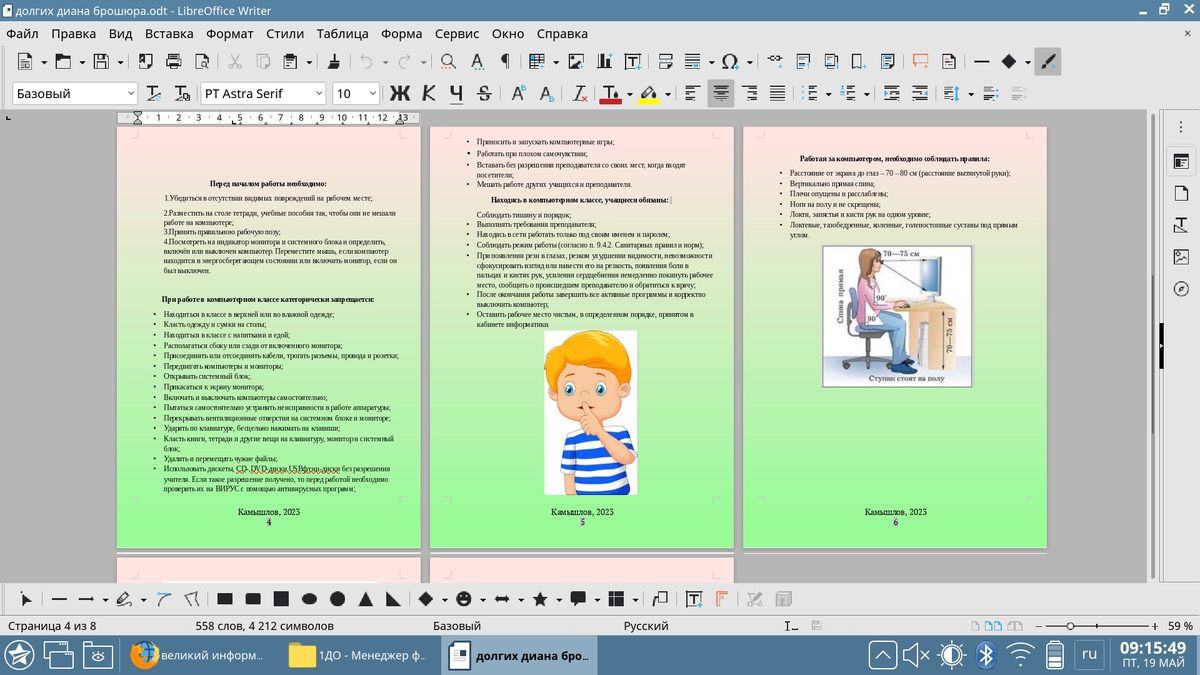Apply Superscript formatting
The width and height of the screenshot is (1200, 675).
pyautogui.click(x=519, y=94)
